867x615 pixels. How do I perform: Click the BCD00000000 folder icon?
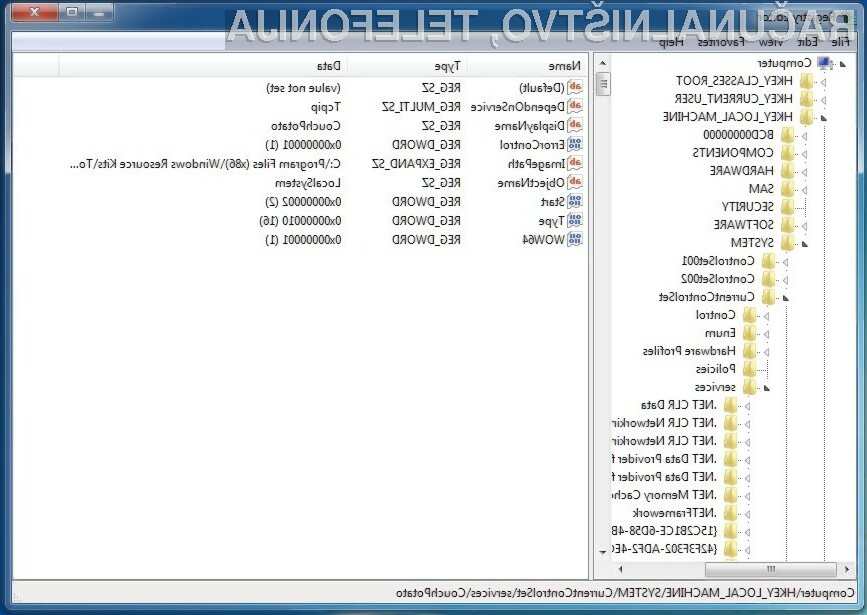tap(787, 135)
